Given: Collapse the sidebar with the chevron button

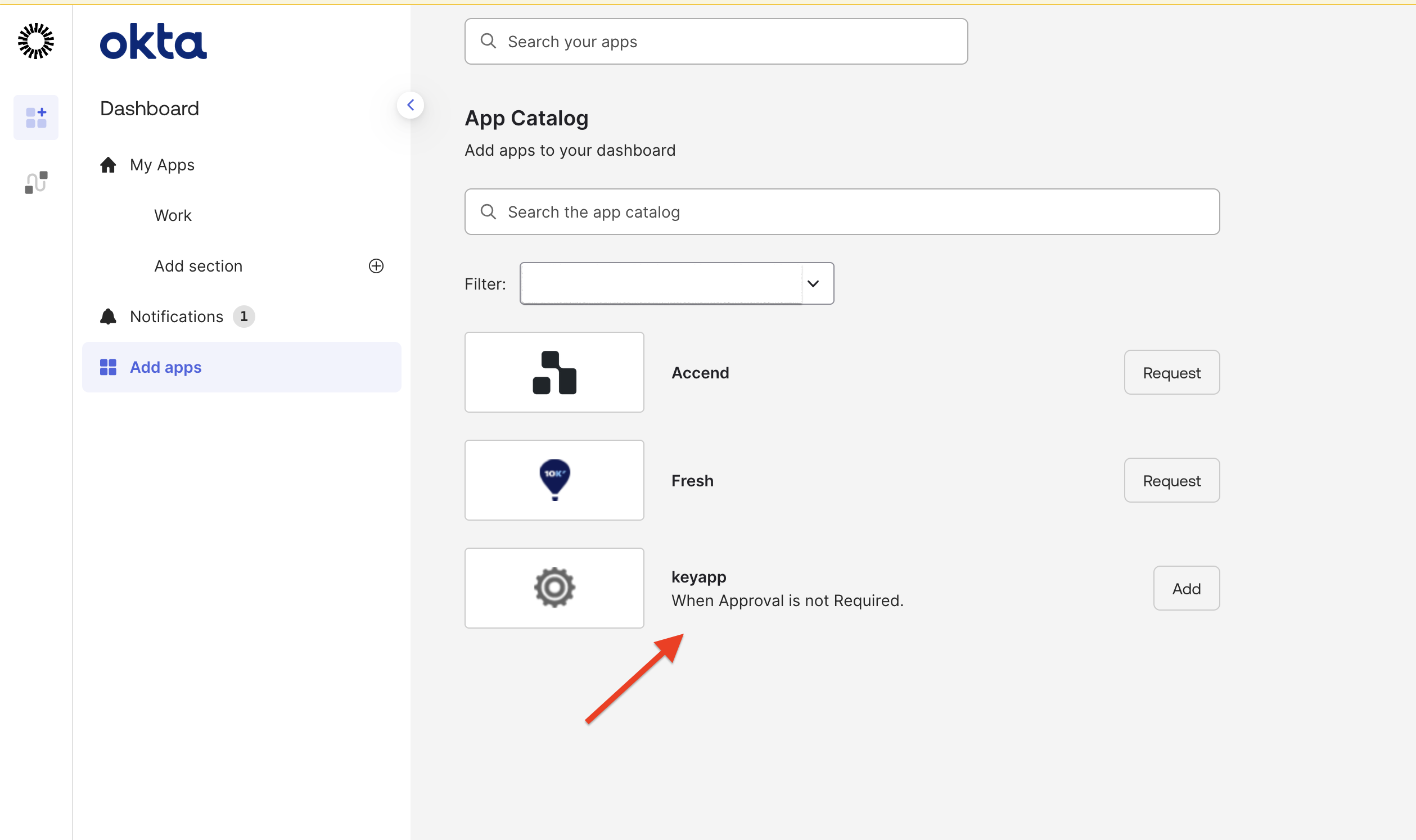Looking at the screenshot, I should pyautogui.click(x=411, y=105).
